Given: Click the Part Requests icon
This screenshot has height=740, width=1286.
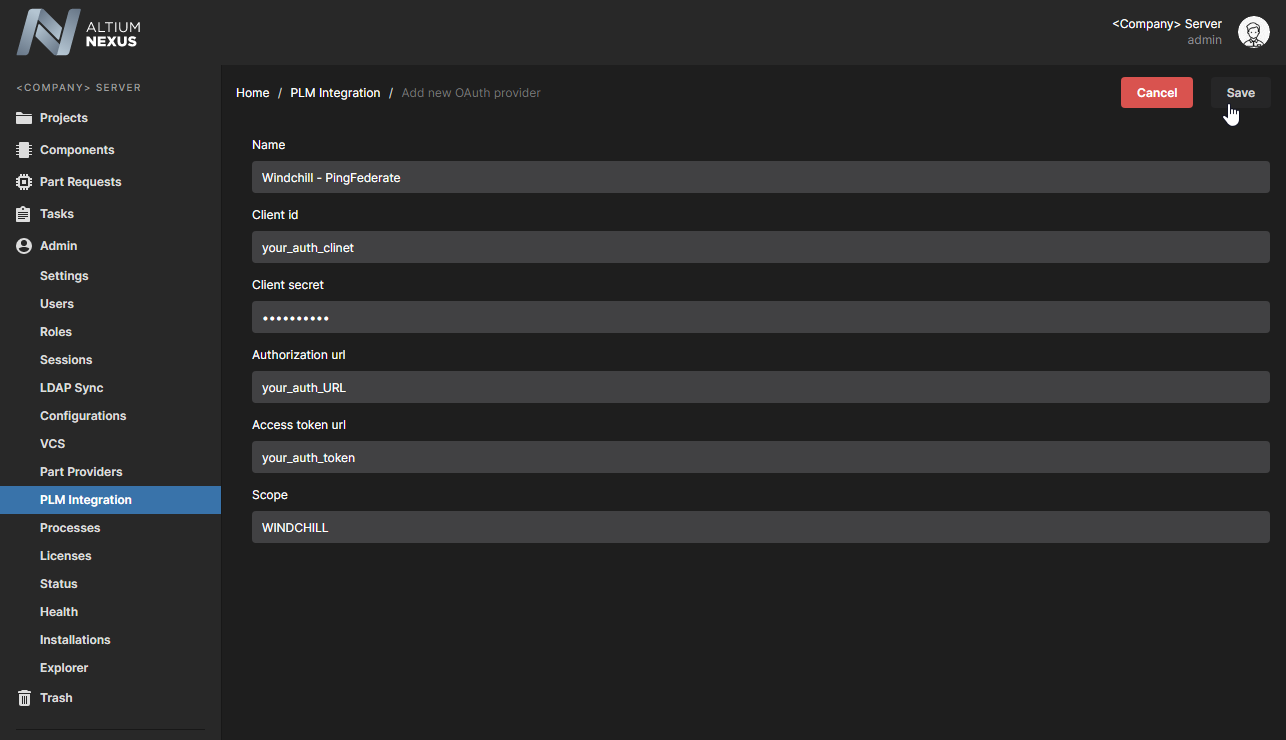Looking at the screenshot, I should point(24,182).
